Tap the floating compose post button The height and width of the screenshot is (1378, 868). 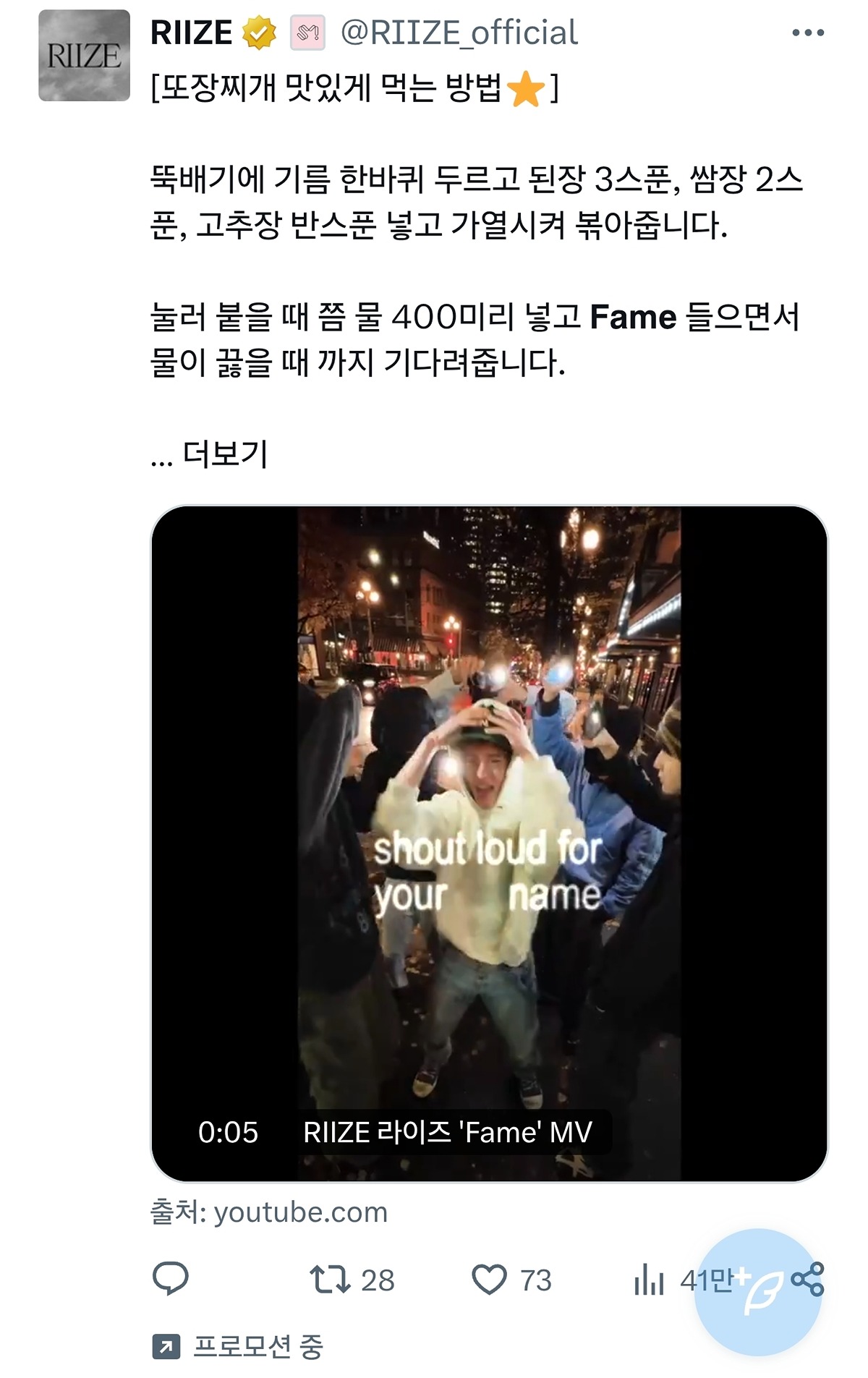757,1292
